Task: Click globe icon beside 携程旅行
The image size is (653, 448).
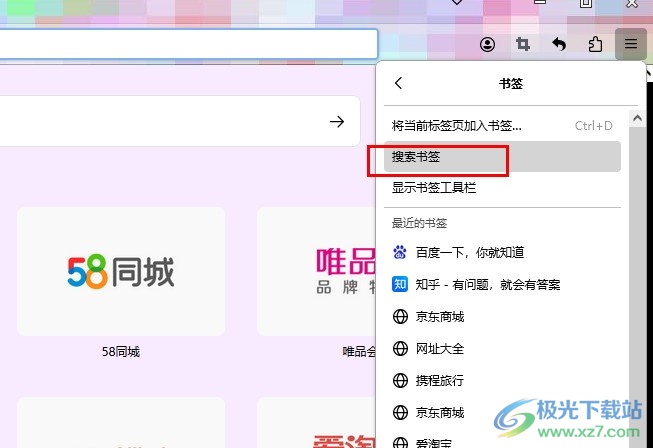Action: (x=400, y=380)
